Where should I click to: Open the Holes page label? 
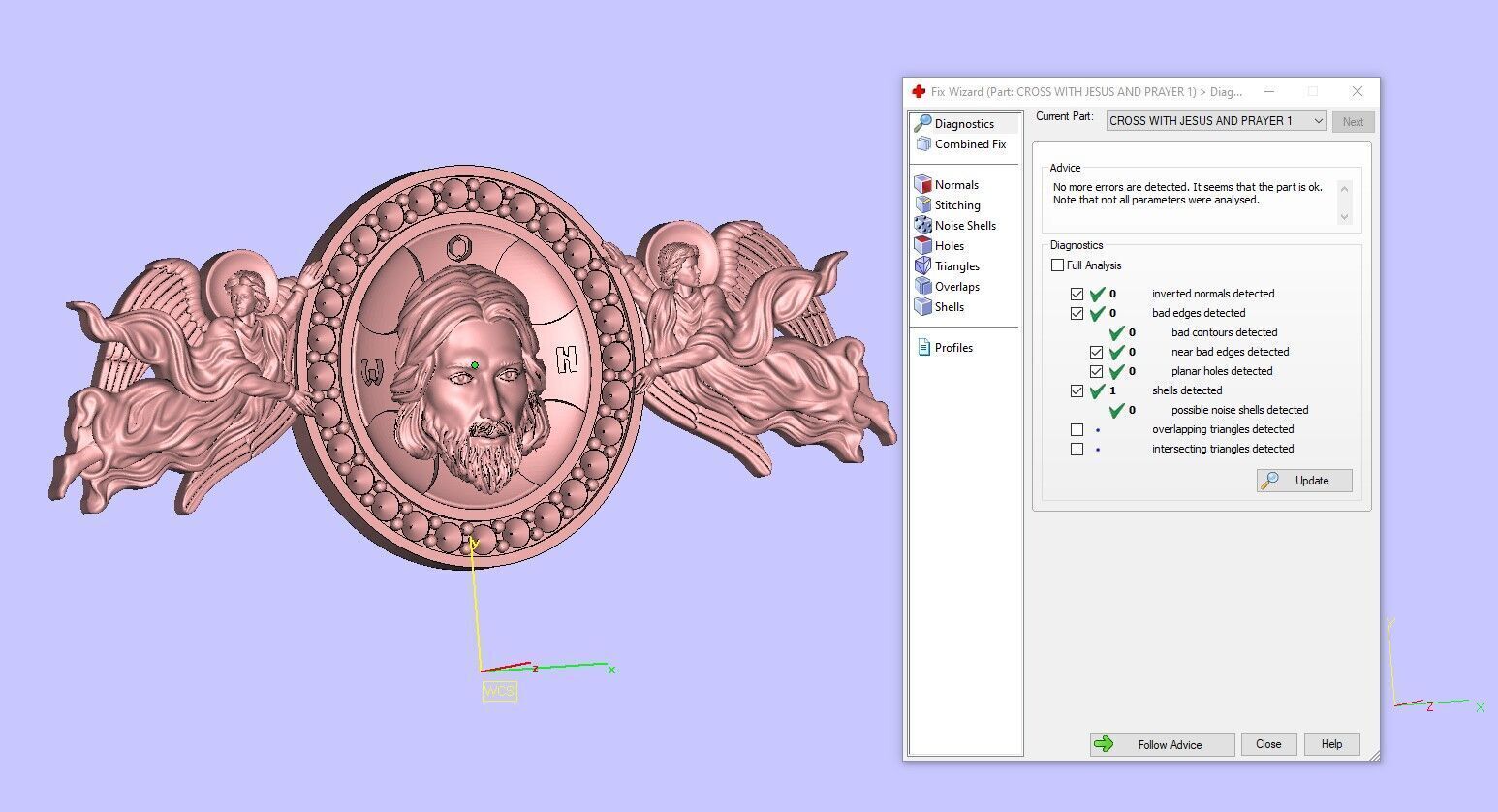(x=950, y=246)
